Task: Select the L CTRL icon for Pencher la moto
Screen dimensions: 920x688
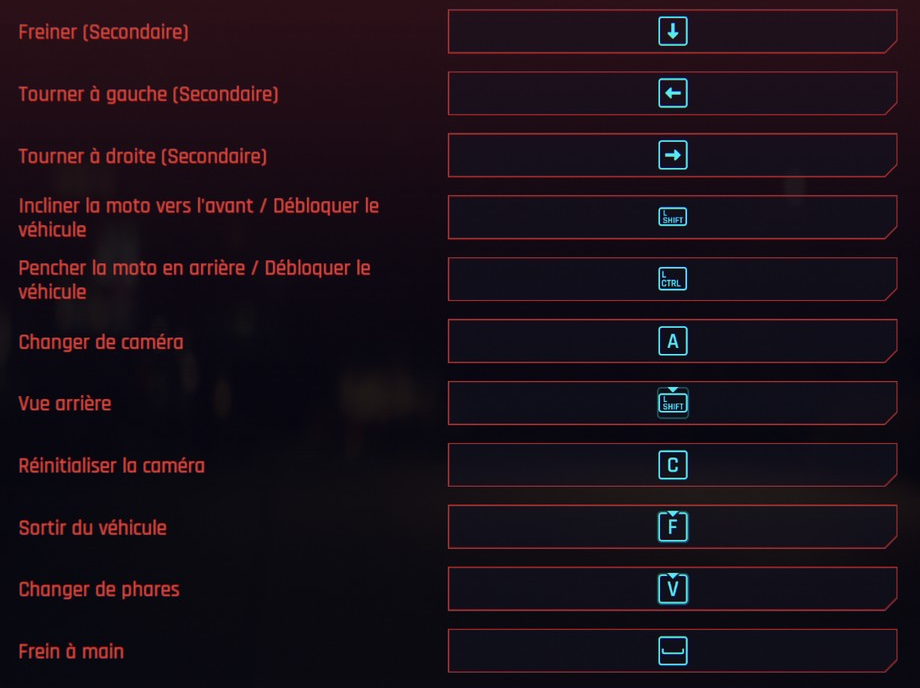Action: [x=672, y=278]
